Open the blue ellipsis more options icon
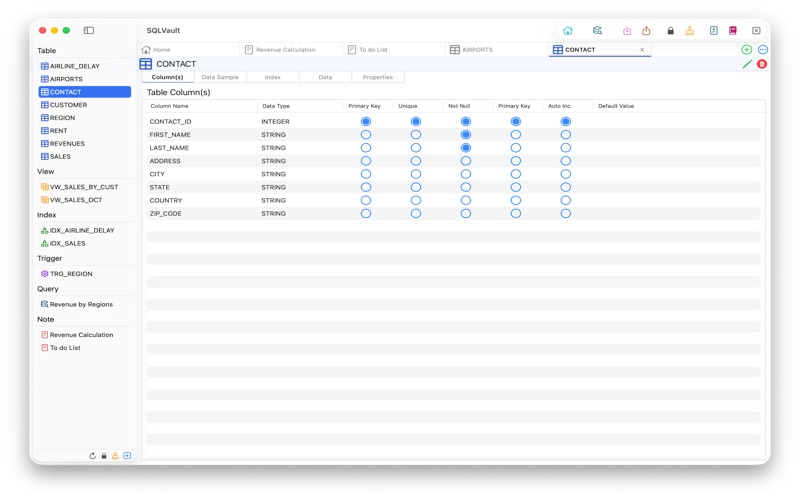 pos(763,49)
